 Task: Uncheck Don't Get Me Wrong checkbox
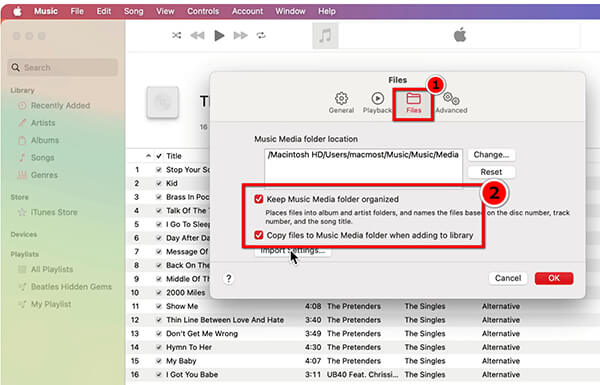[x=159, y=334]
